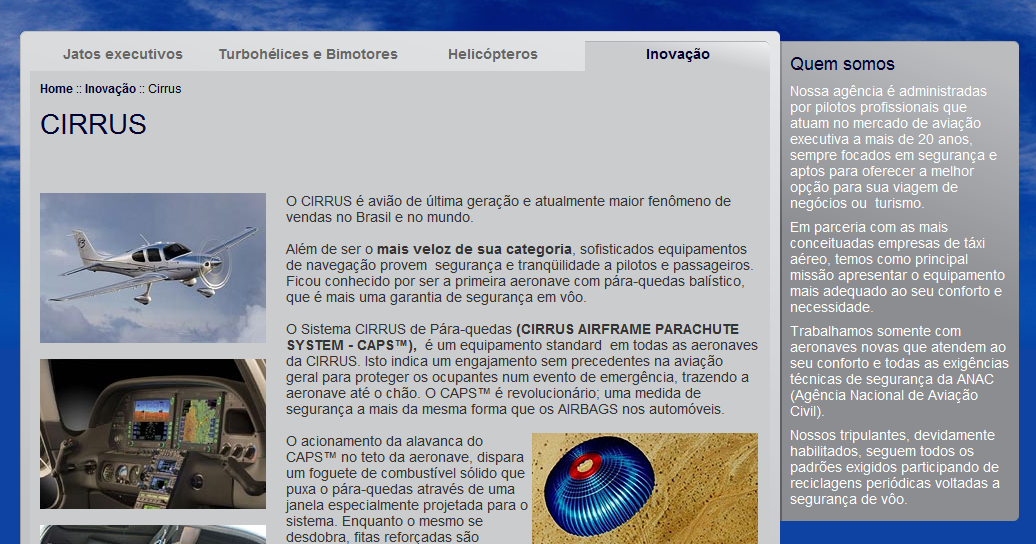Click the Cirrus breadcrumb text

pyautogui.click(x=165, y=89)
